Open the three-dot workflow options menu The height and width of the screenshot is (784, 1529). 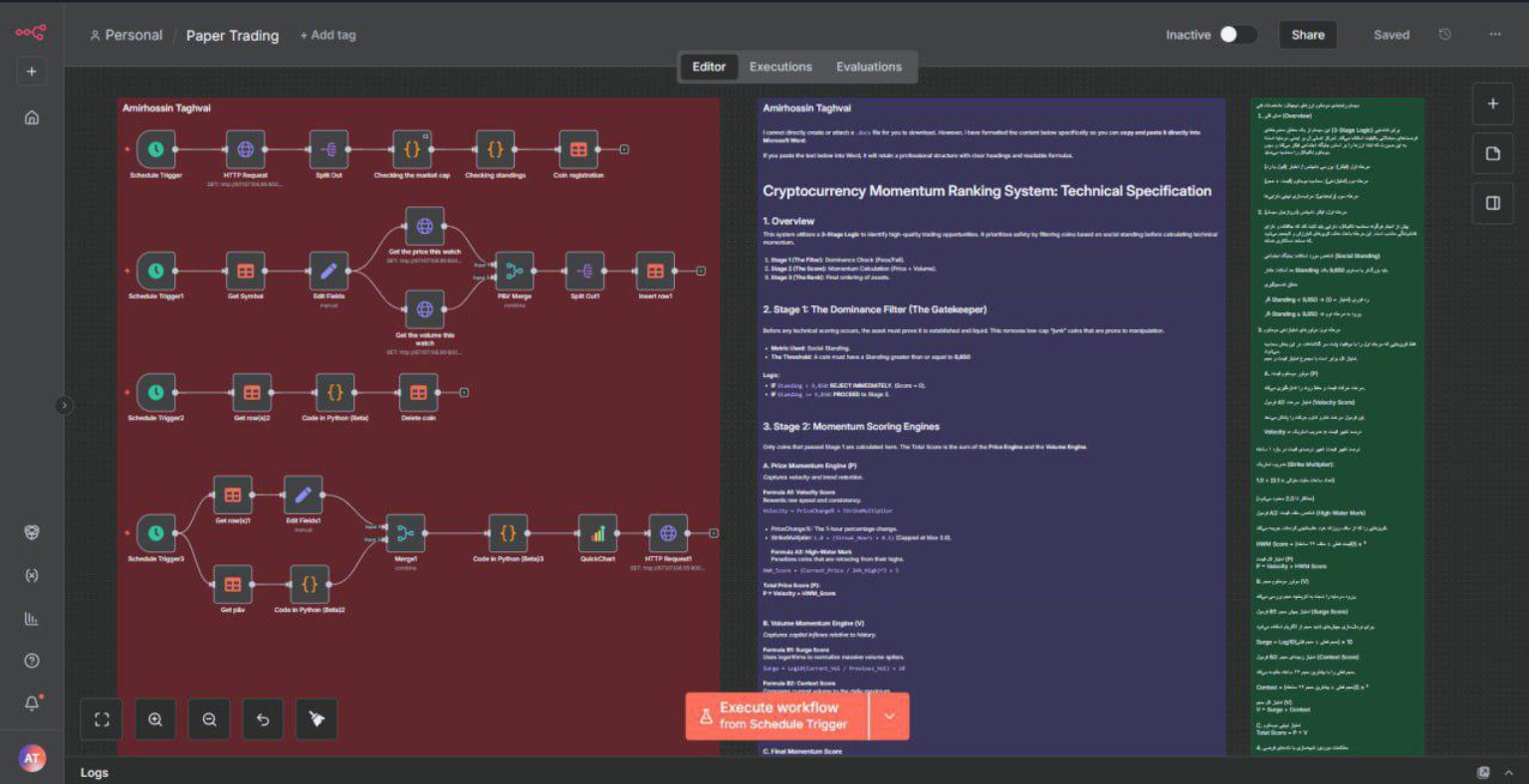(1495, 35)
